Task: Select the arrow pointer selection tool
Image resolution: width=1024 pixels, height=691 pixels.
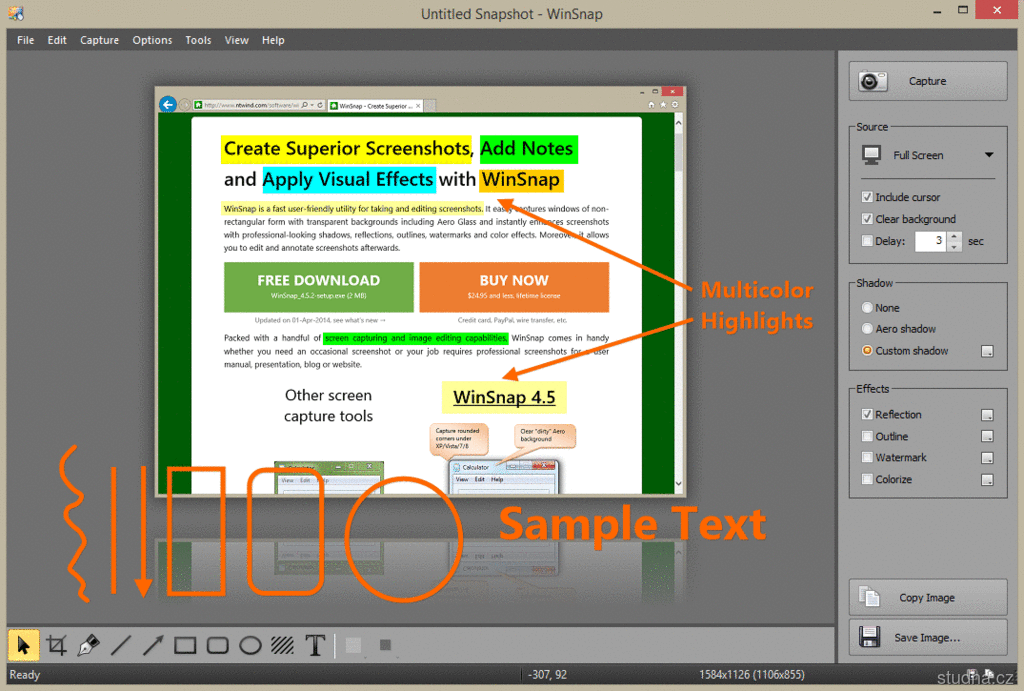Action: pyautogui.click(x=23, y=645)
